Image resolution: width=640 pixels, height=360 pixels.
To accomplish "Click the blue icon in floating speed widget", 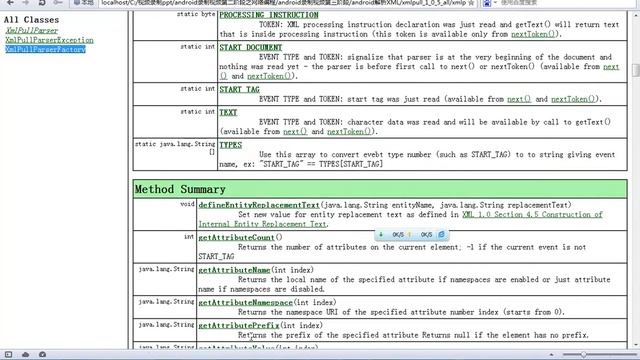I will click(441, 235).
